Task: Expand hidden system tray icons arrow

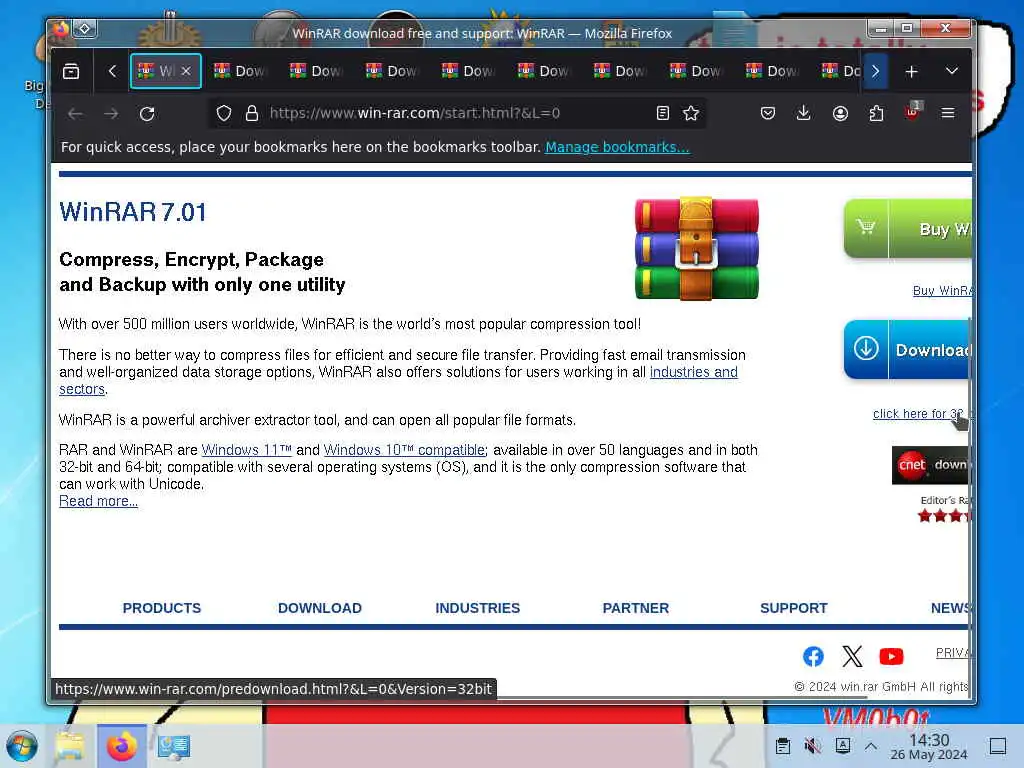Action: coord(871,746)
